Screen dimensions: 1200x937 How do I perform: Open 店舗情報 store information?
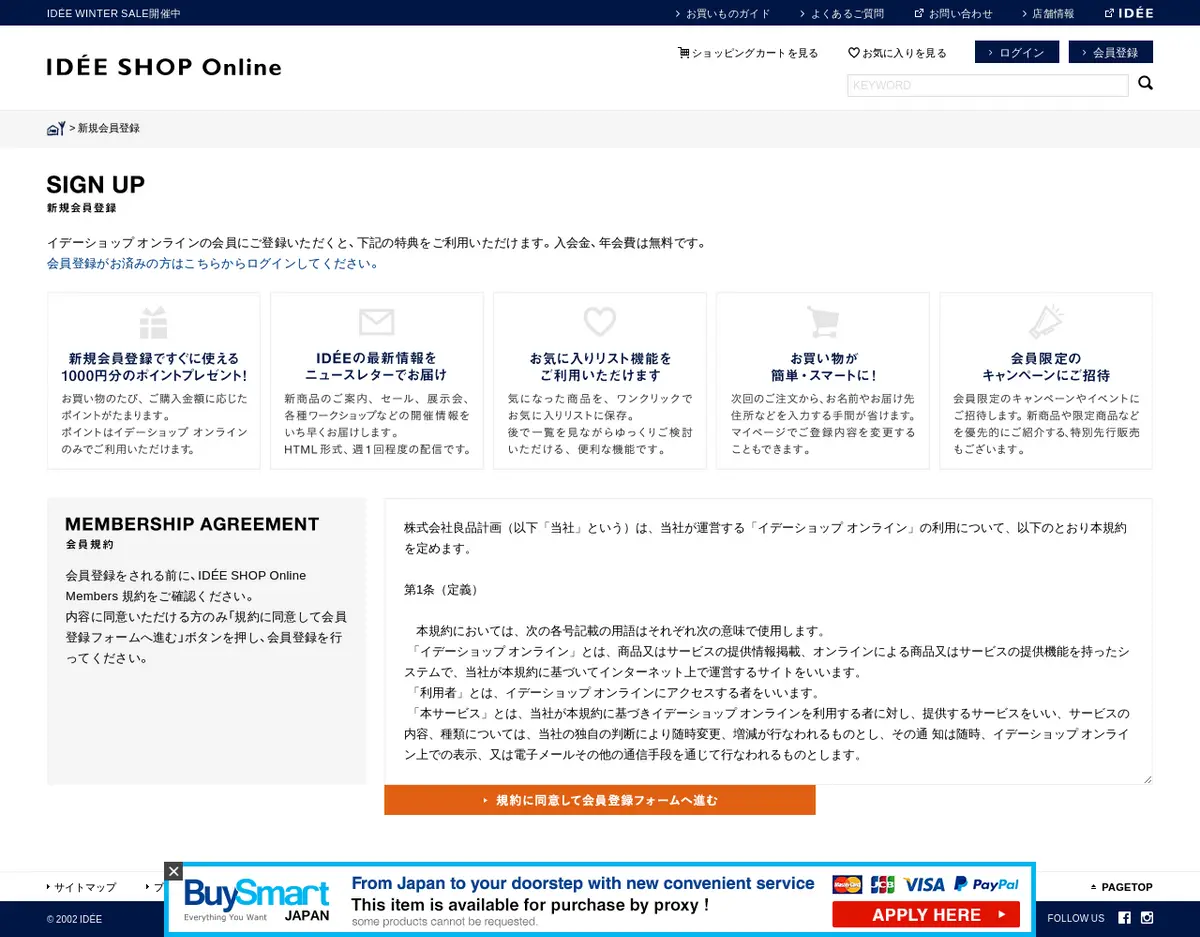(x=1047, y=13)
